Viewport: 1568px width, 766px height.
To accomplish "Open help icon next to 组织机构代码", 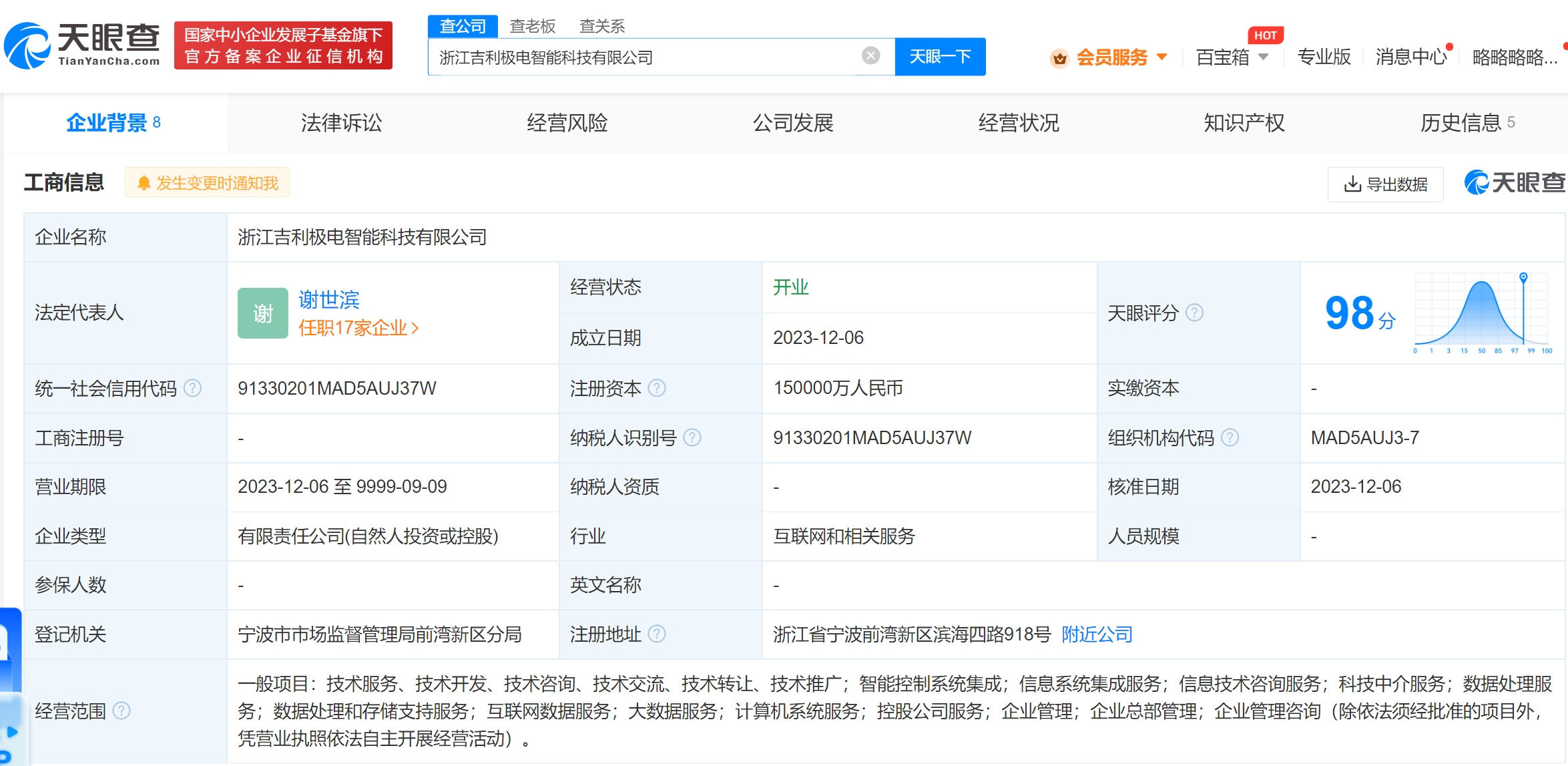I will [x=1230, y=437].
